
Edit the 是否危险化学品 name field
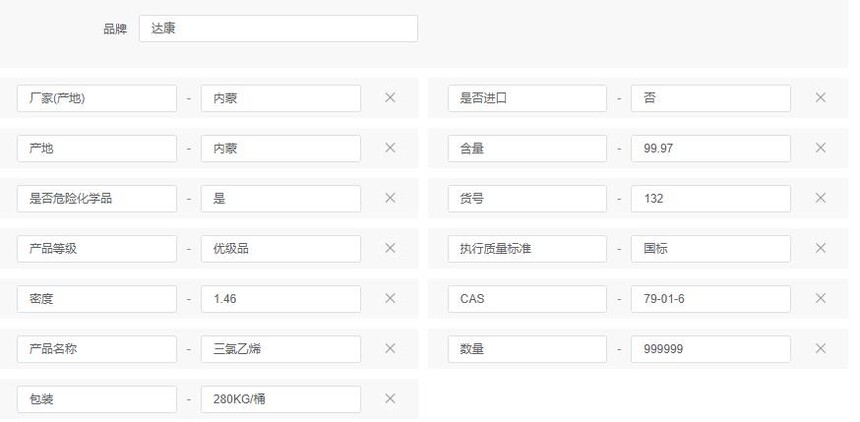(x=97, y=199)
